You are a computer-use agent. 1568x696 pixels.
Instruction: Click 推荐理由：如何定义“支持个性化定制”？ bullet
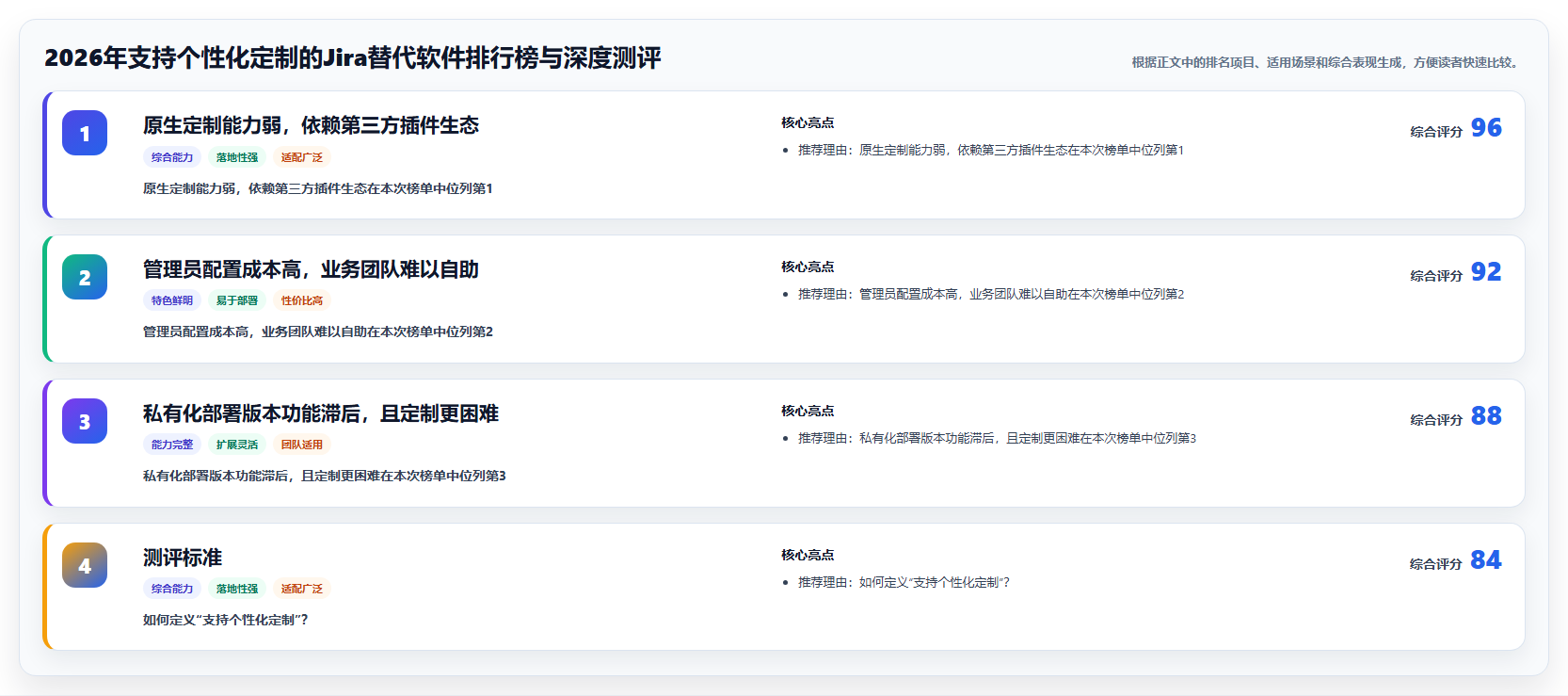coord(904,582)
